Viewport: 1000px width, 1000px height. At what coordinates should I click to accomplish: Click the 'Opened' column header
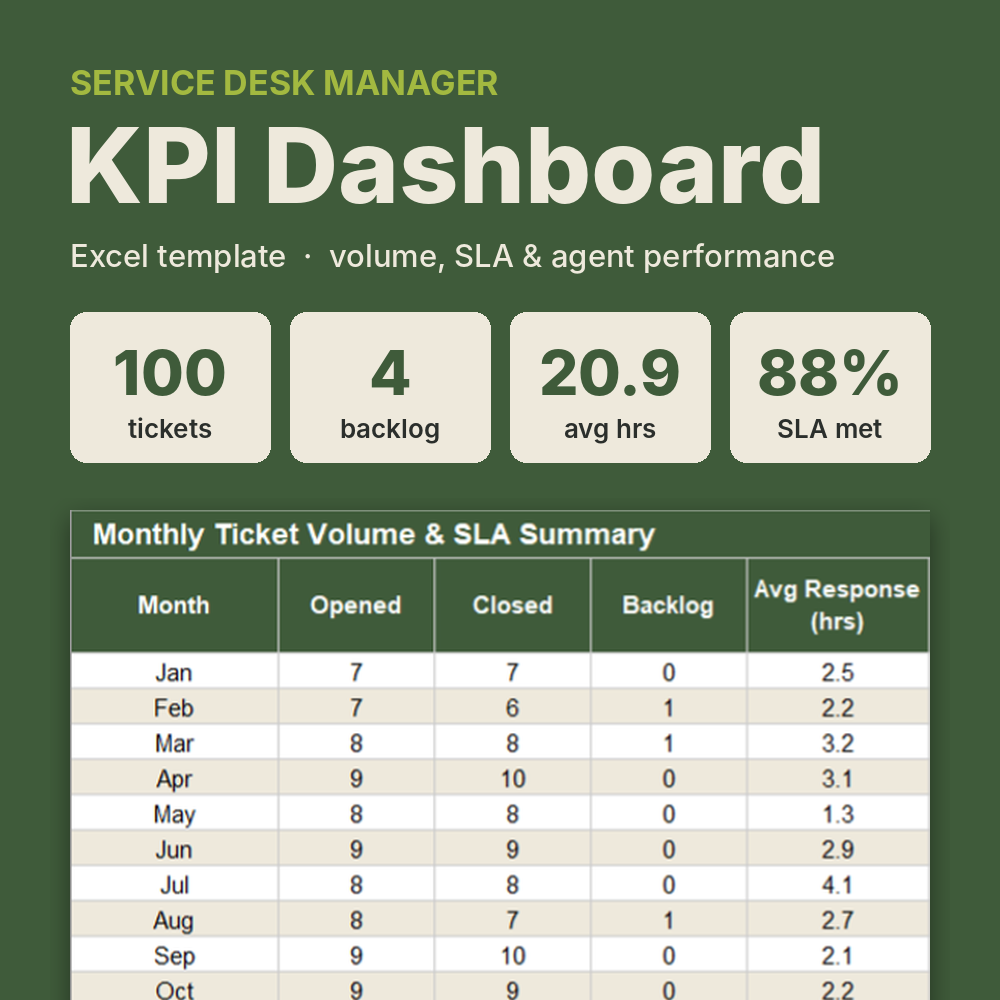(x=356, y=605)
